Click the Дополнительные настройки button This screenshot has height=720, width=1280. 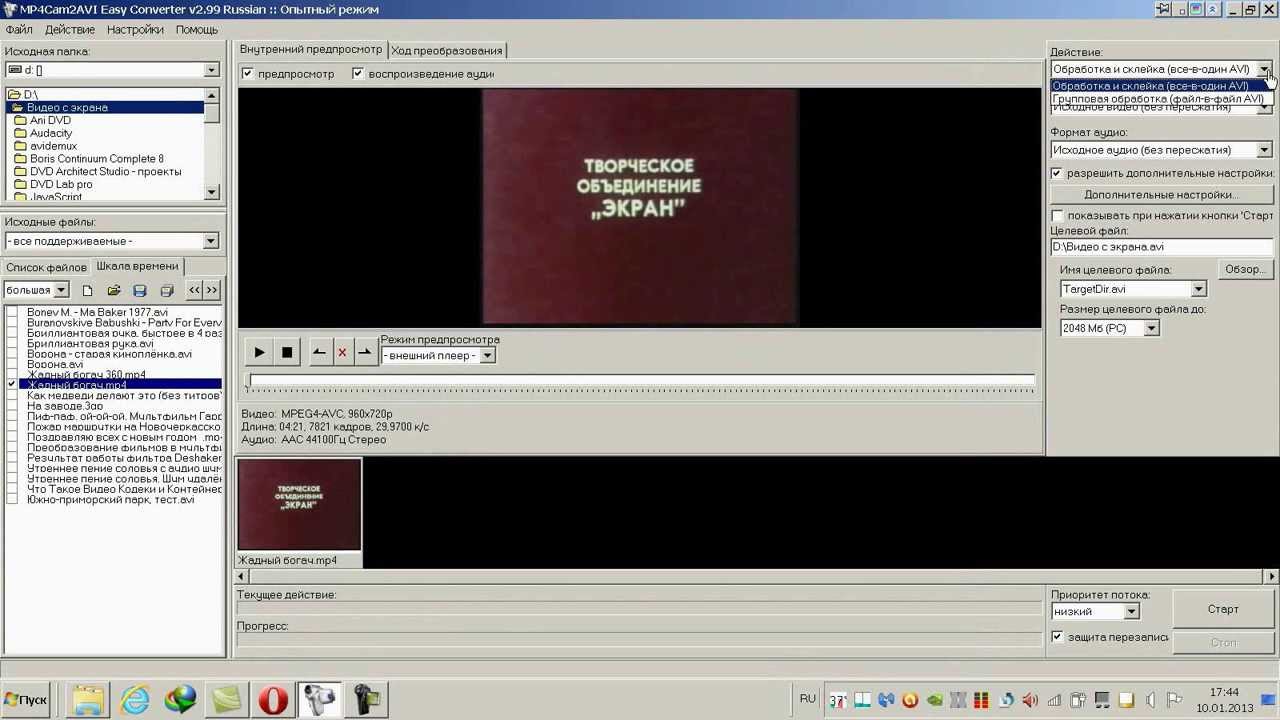tap(1161, 195)
